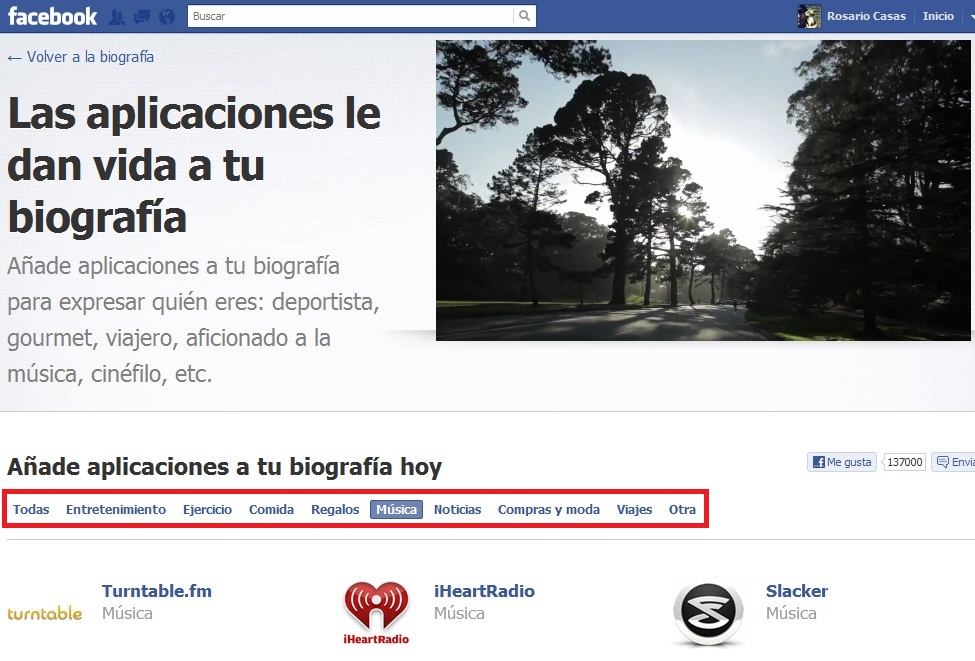Image resolution: width=975 pixels, height=661 pixels.
Task: Play the forest video thumbnail
Action: (x=703, y=190)
